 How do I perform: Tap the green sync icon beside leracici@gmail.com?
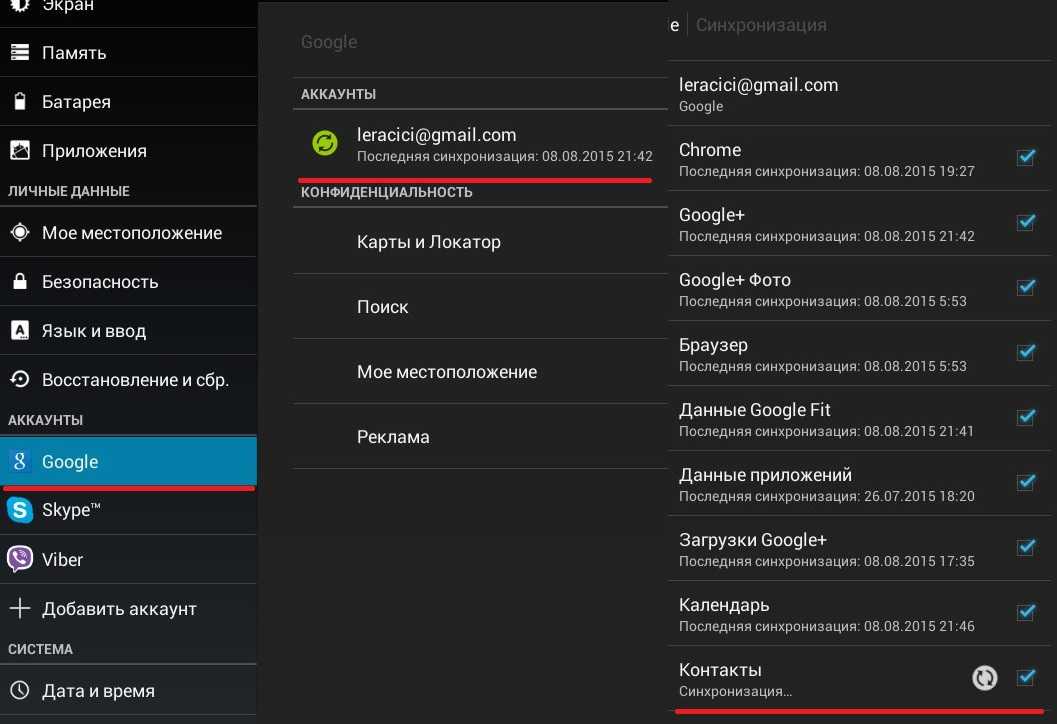point(325,143)
